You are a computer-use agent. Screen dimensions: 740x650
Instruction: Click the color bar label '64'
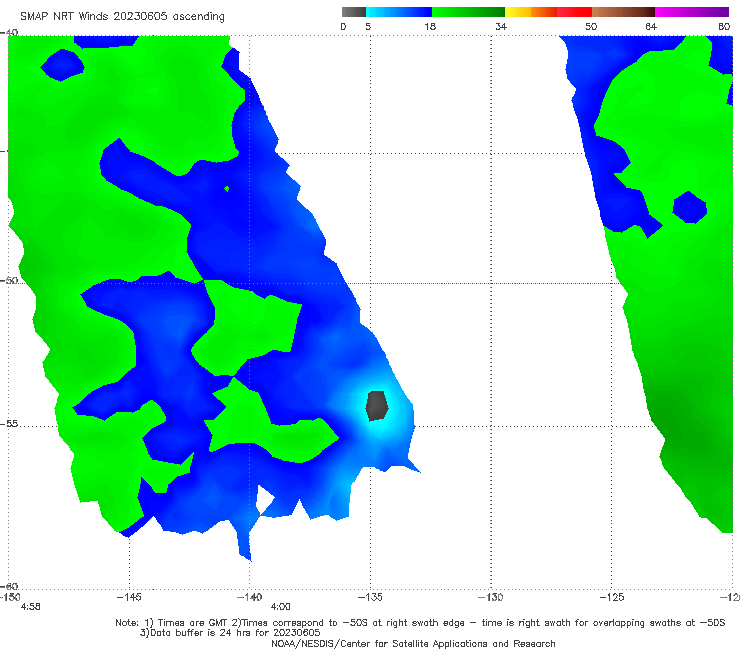(651, 27)
